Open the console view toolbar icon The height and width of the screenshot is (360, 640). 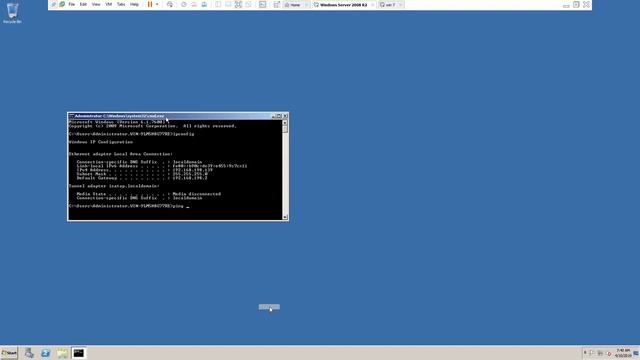pyautogui.click(x=262, y=4)
